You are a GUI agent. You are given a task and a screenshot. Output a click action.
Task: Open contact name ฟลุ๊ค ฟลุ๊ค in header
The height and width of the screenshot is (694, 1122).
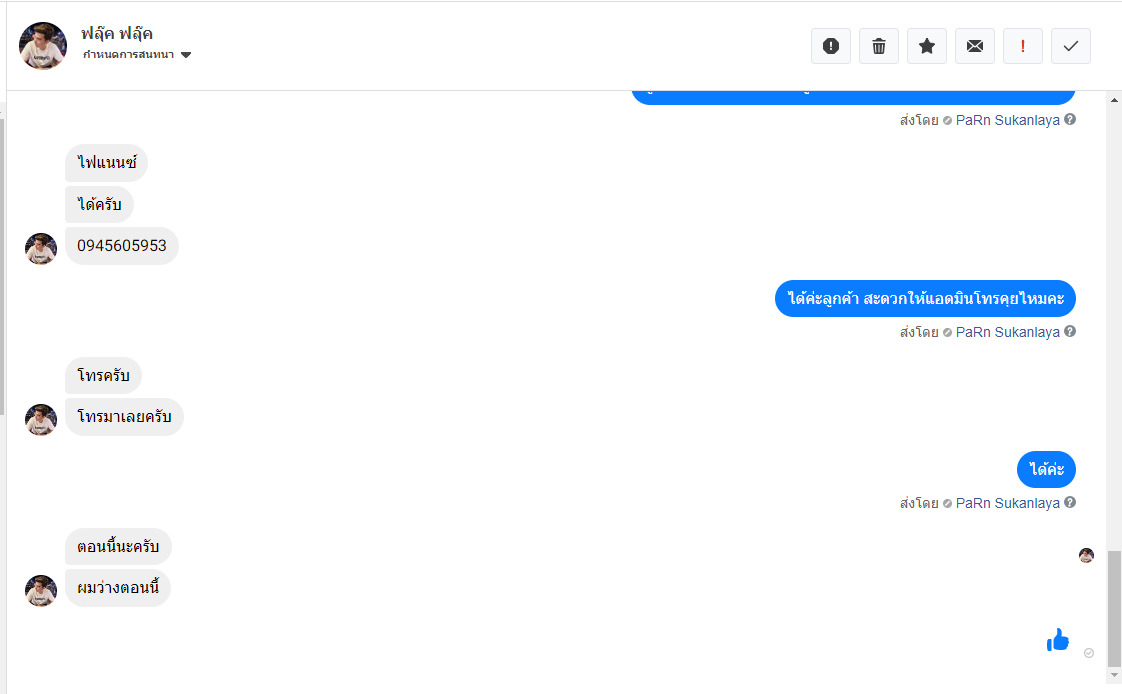coord(117,33)
